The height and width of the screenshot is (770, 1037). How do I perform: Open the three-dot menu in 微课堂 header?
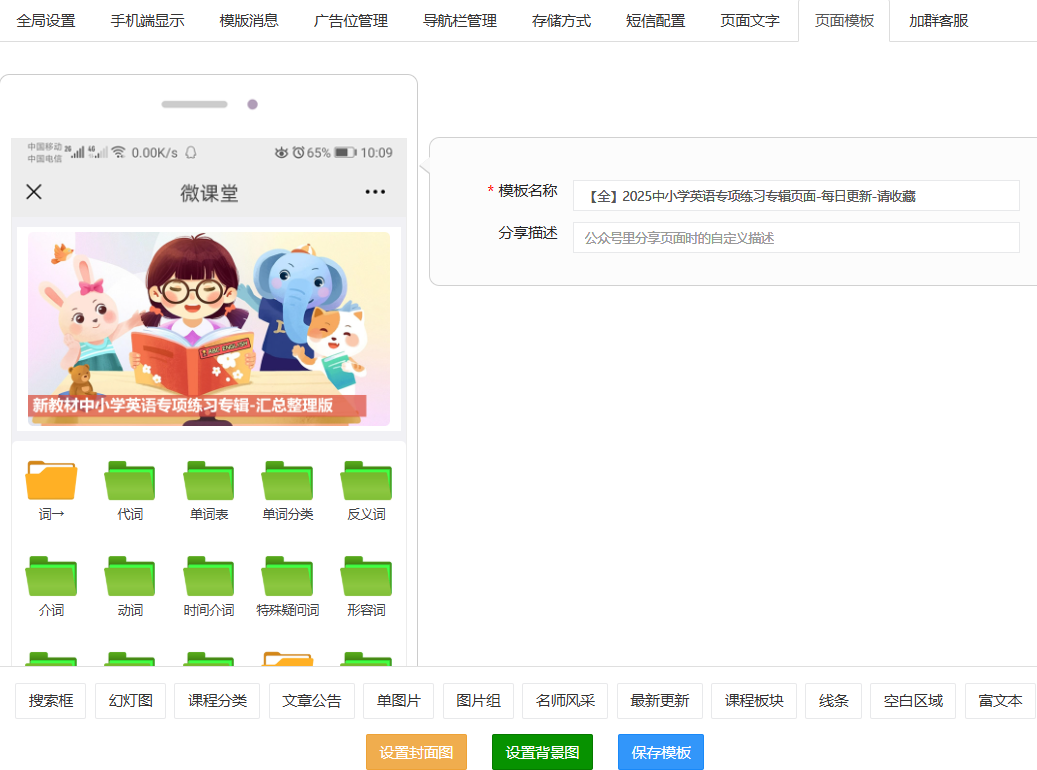pyautogui.click(x=375, y=192)
